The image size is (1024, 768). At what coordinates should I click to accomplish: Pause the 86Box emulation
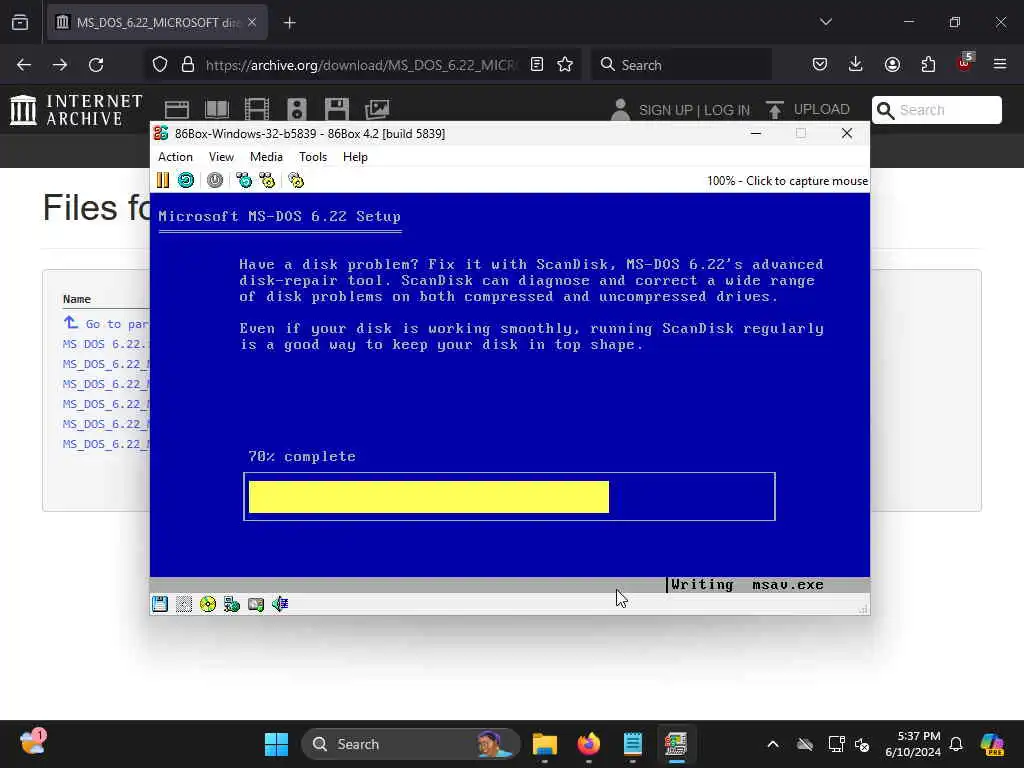tap(163, 180)
